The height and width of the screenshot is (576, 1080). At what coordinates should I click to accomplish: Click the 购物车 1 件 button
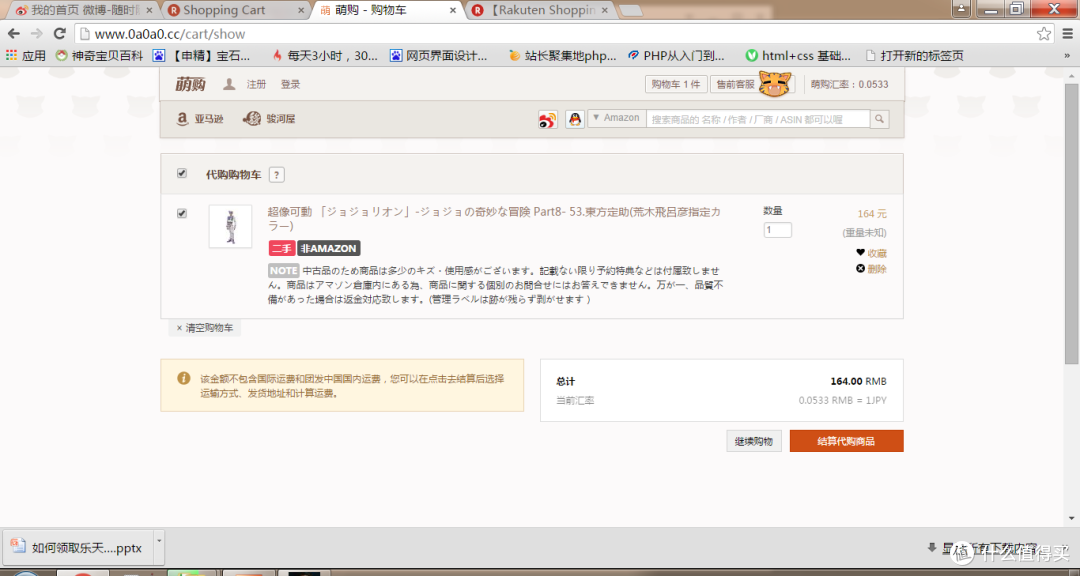click(x=675, y=84)
